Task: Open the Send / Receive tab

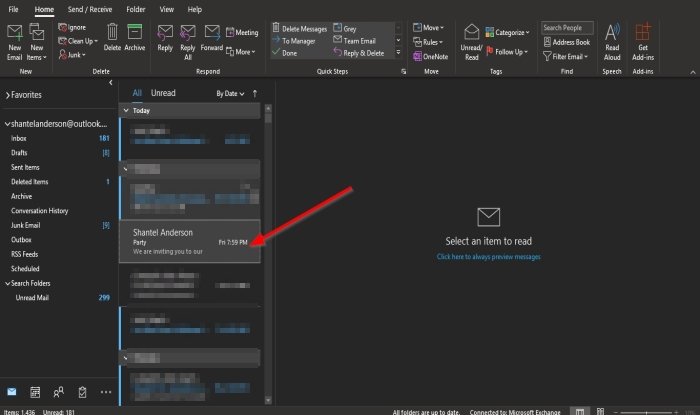Action: pyautogui.click(x=90, y=9)
